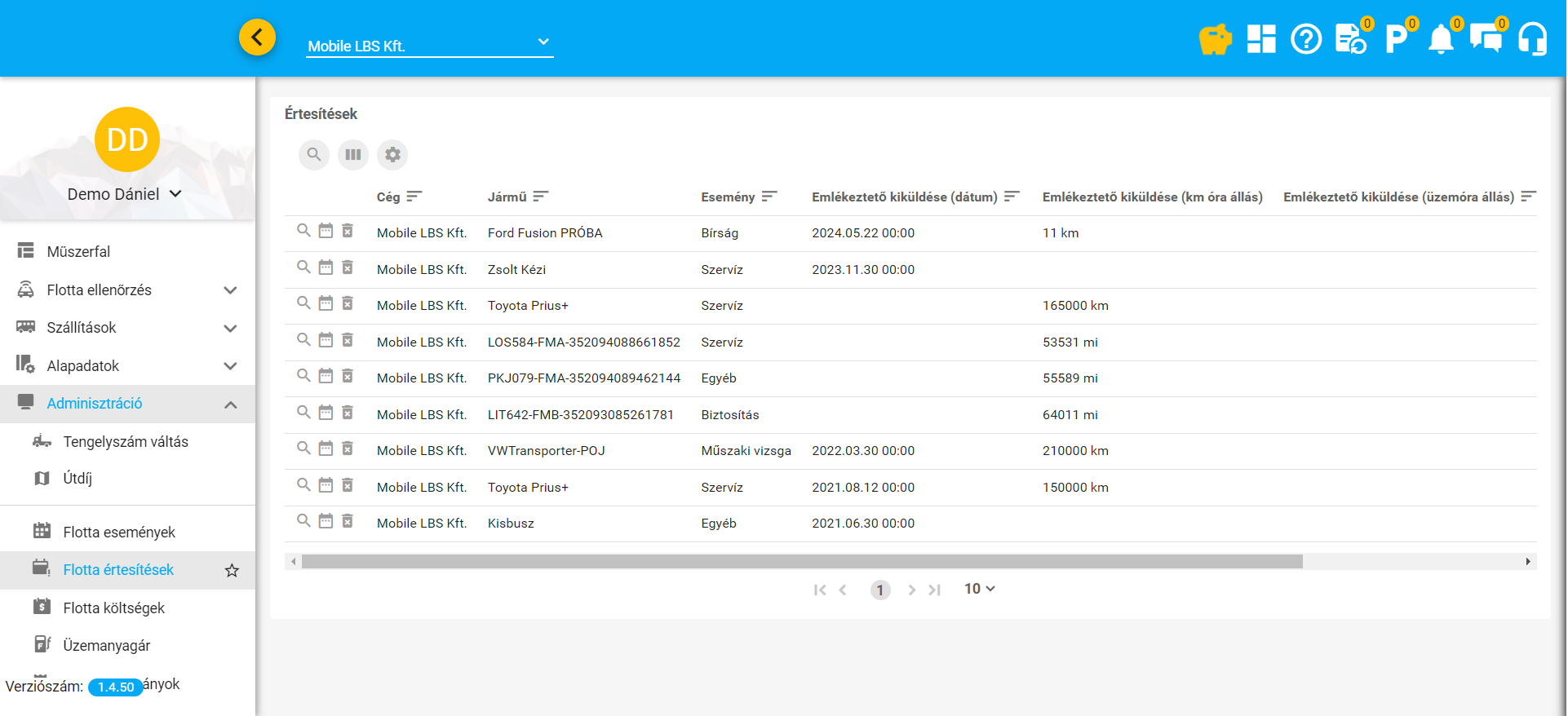
Task: Open the headset support icon
Action: coord(1531,39)
